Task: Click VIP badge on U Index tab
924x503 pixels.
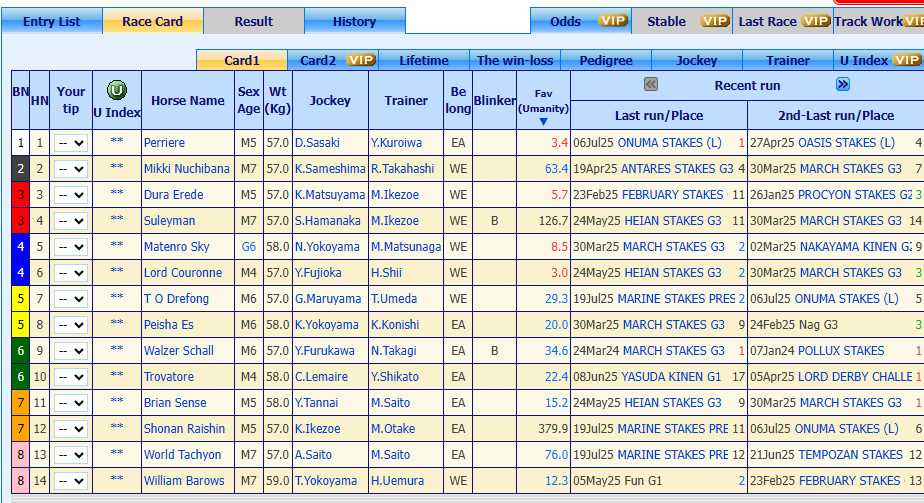Action: pos(906,60)
